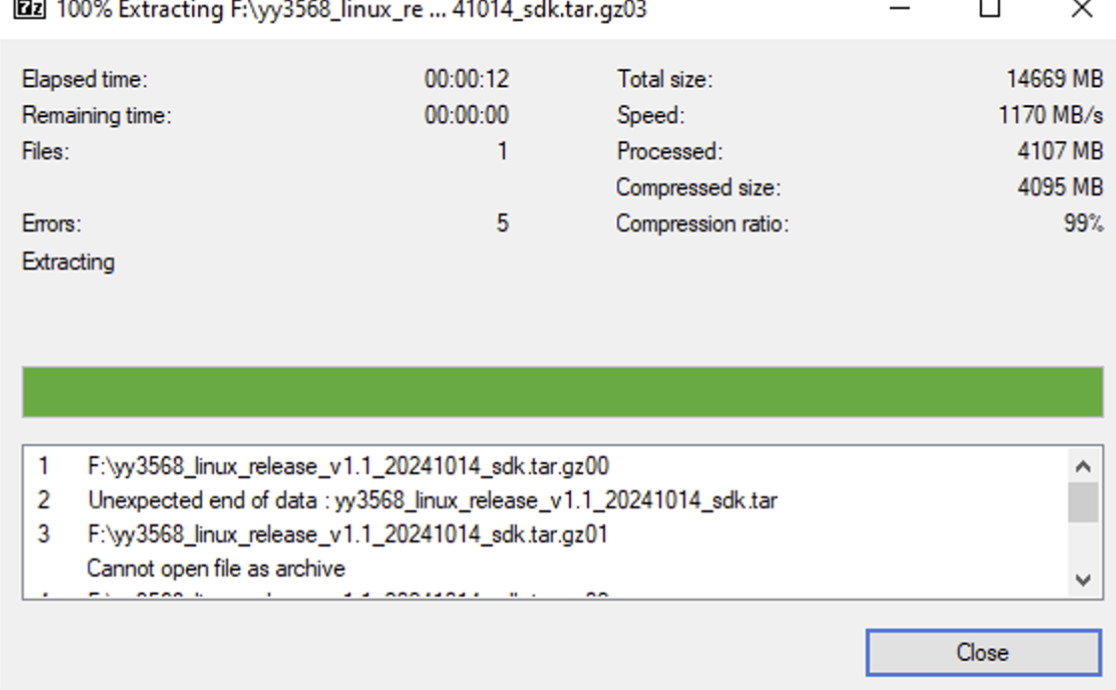Image resolution: width=1116 pixels, height=690 pixels.
Task: Click the Total size value 14669 MB
Action: tap(1054, 79)
